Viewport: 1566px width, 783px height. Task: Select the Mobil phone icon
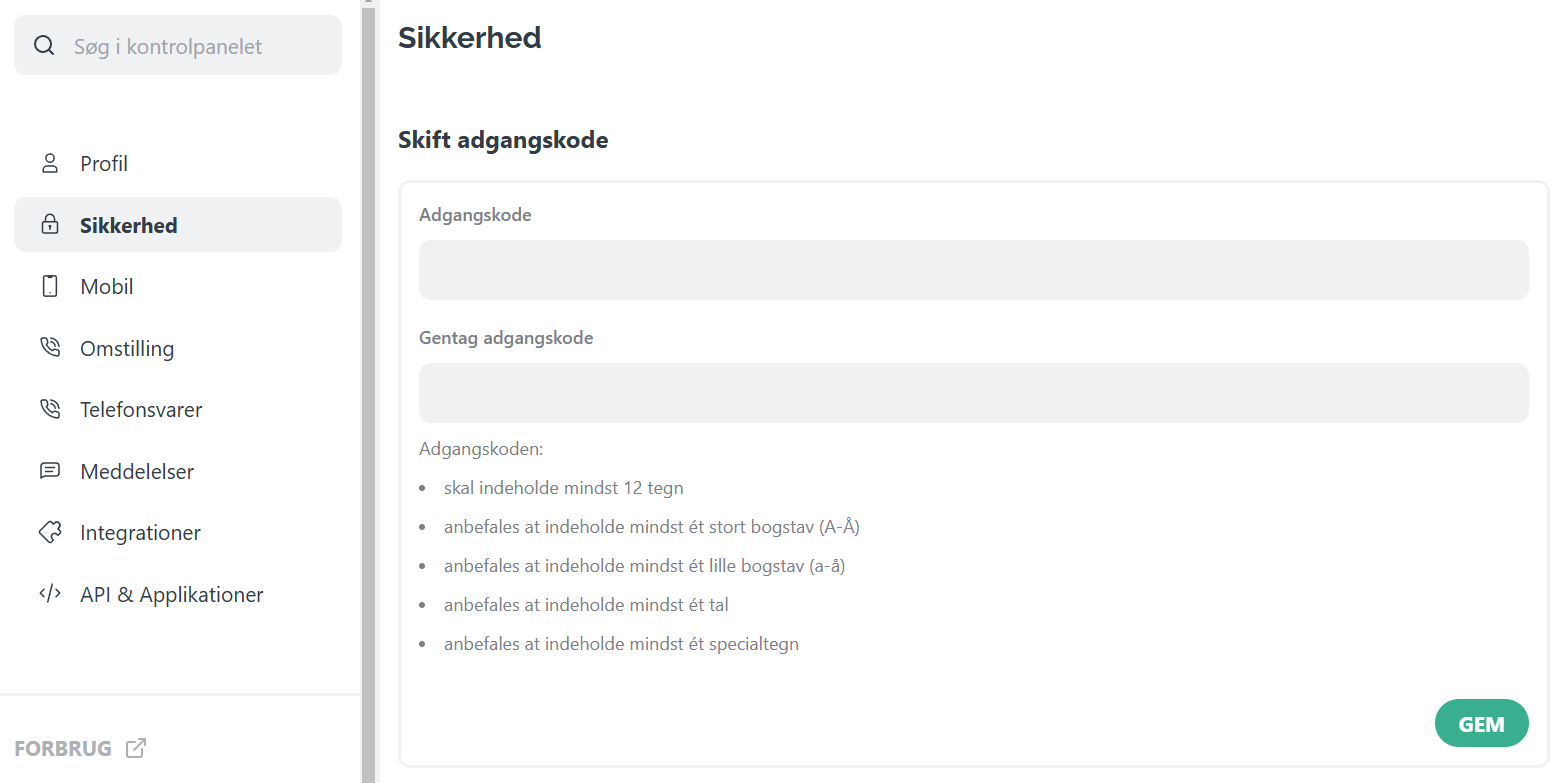tap(50, 286)
